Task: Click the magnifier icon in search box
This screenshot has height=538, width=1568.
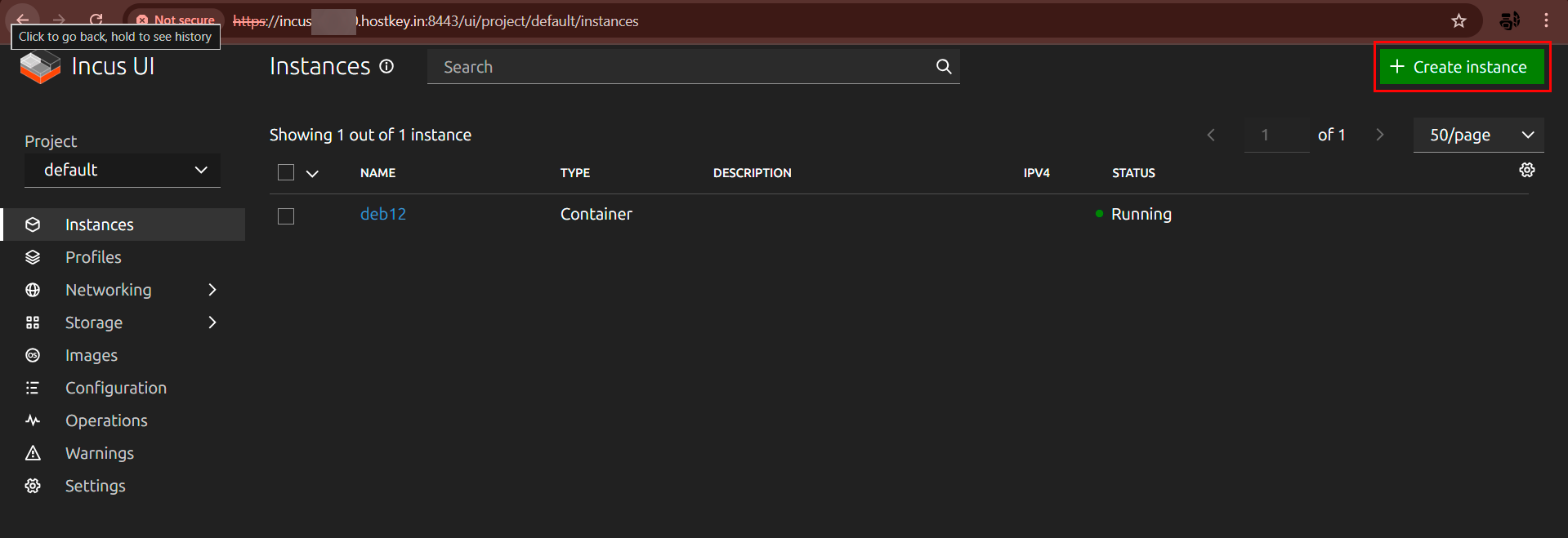Action: [943, 67]
